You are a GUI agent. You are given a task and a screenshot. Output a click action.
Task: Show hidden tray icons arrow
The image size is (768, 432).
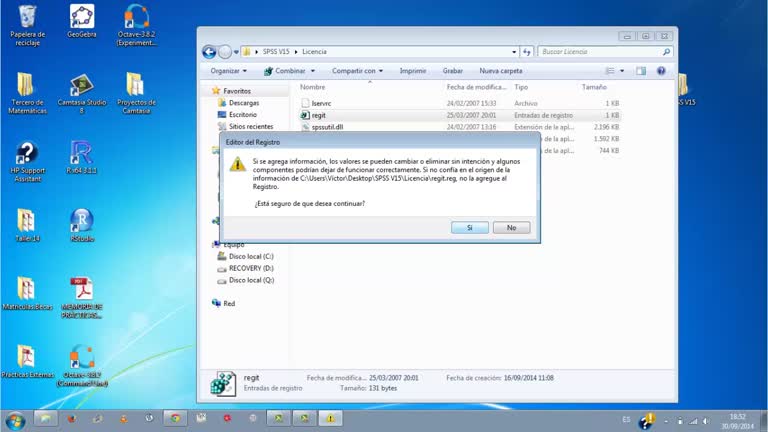click(666, 421)
